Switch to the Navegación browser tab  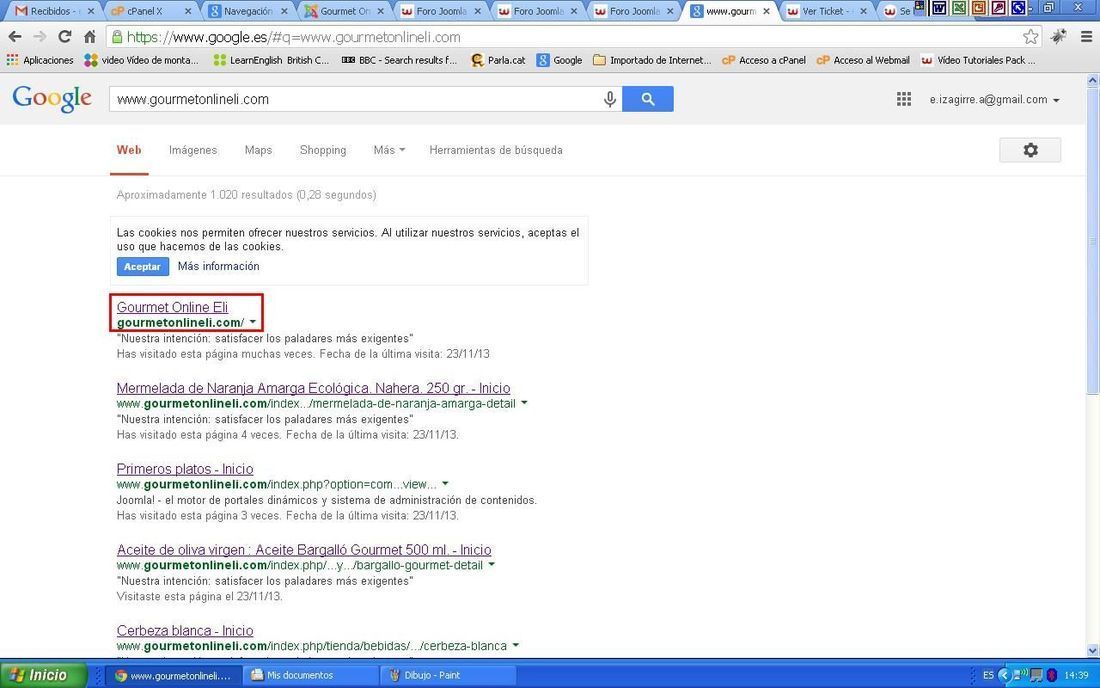coord(248,11)
